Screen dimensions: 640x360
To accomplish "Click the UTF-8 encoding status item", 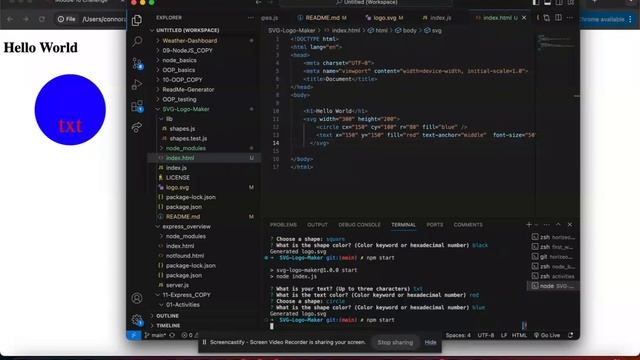I will pos(485,335).
